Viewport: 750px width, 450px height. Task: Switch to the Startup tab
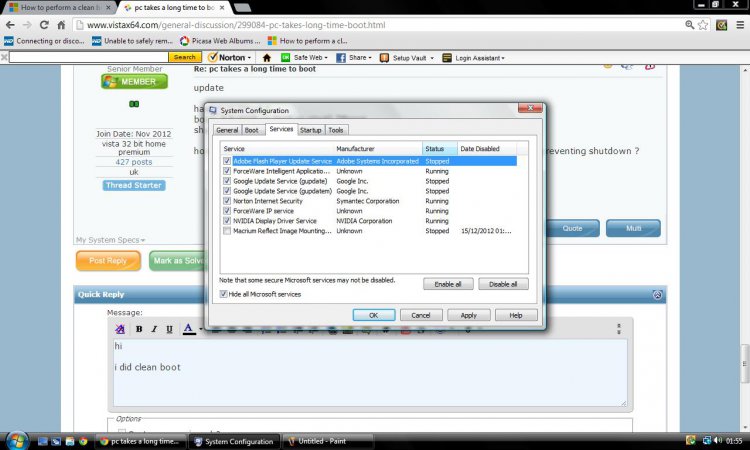tap(310, 130)
